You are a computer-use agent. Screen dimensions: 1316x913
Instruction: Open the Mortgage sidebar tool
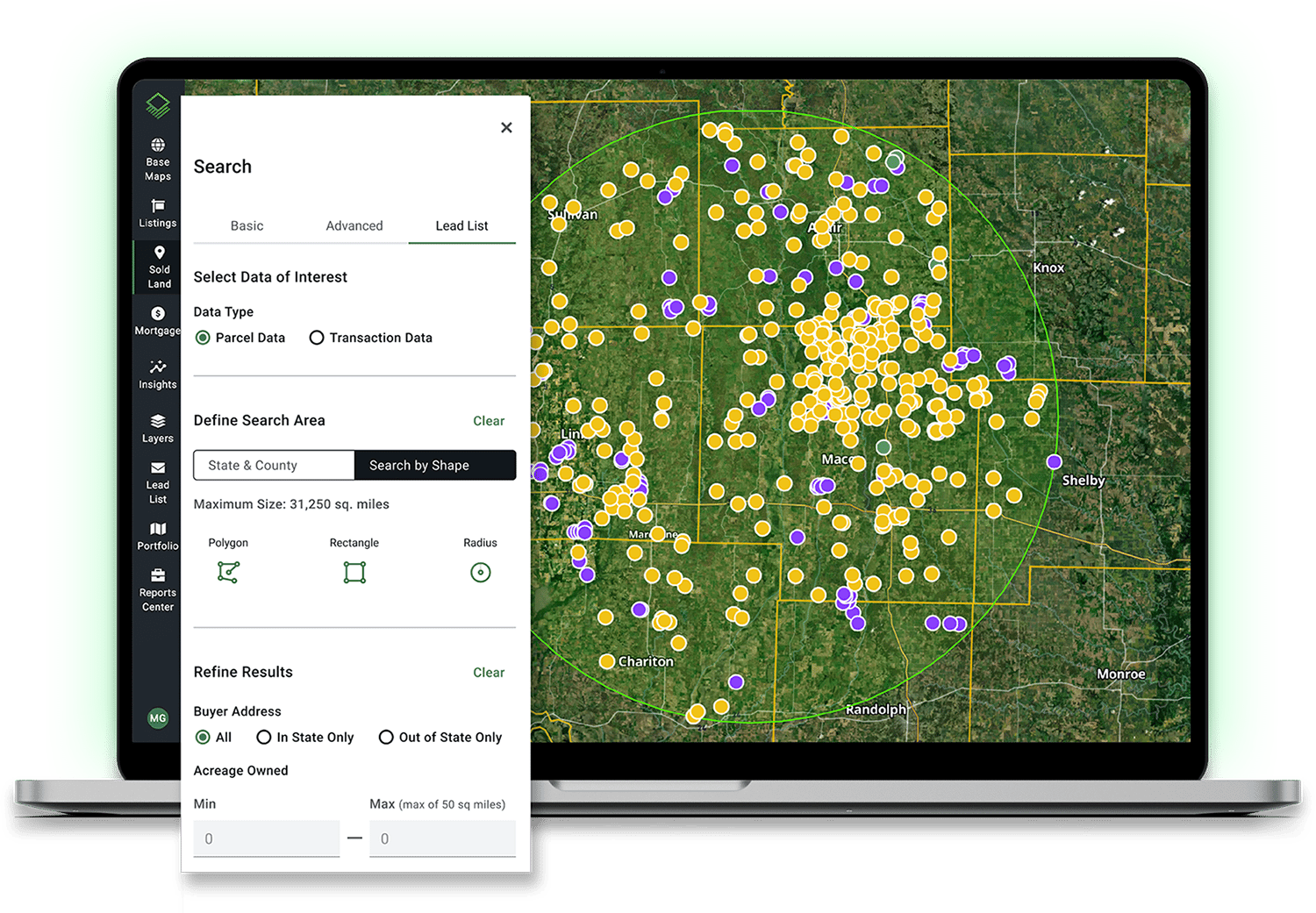pos(158,321)
